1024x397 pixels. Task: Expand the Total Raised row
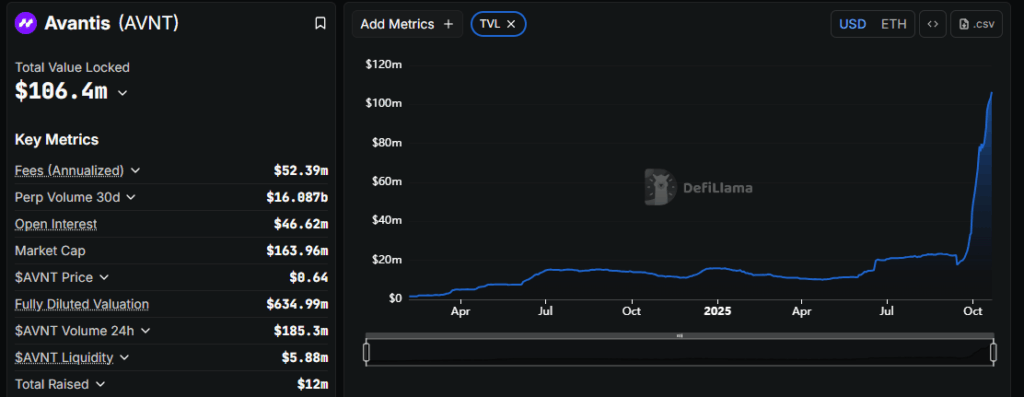coord(100,385)
